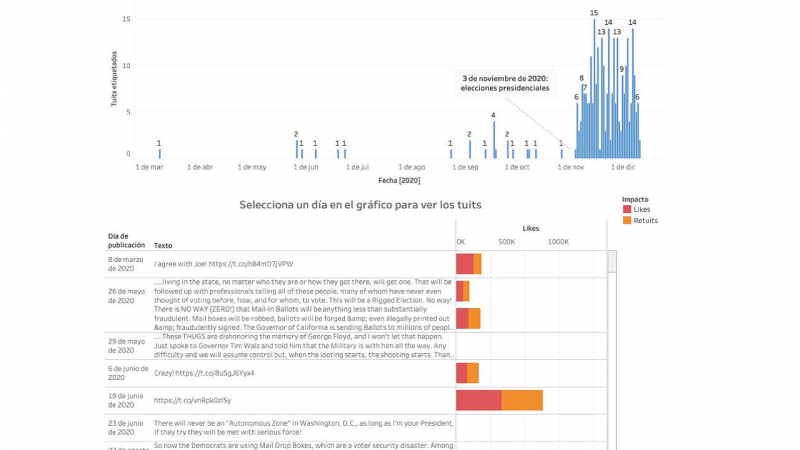Select the 8 de marzo de 2020 row

point(356,264)
